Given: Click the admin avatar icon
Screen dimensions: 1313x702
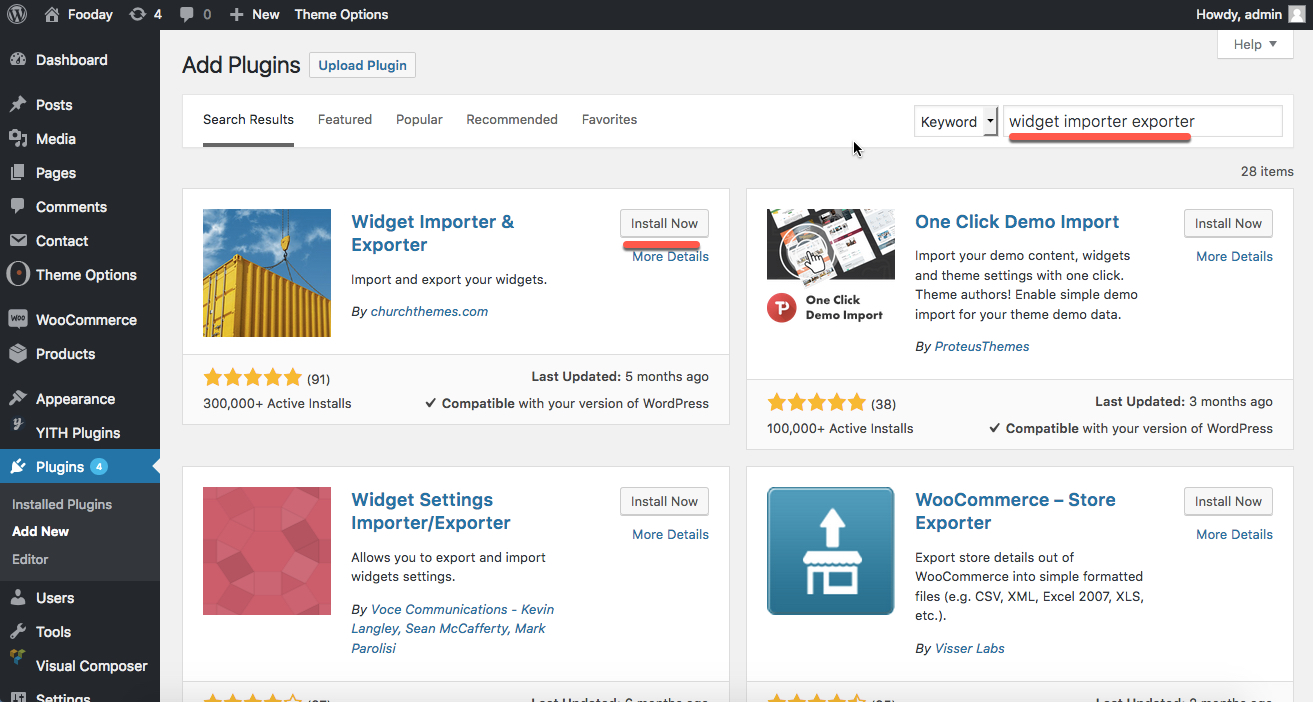Looking at the screenshot, I should click(x=1296, y=14).
